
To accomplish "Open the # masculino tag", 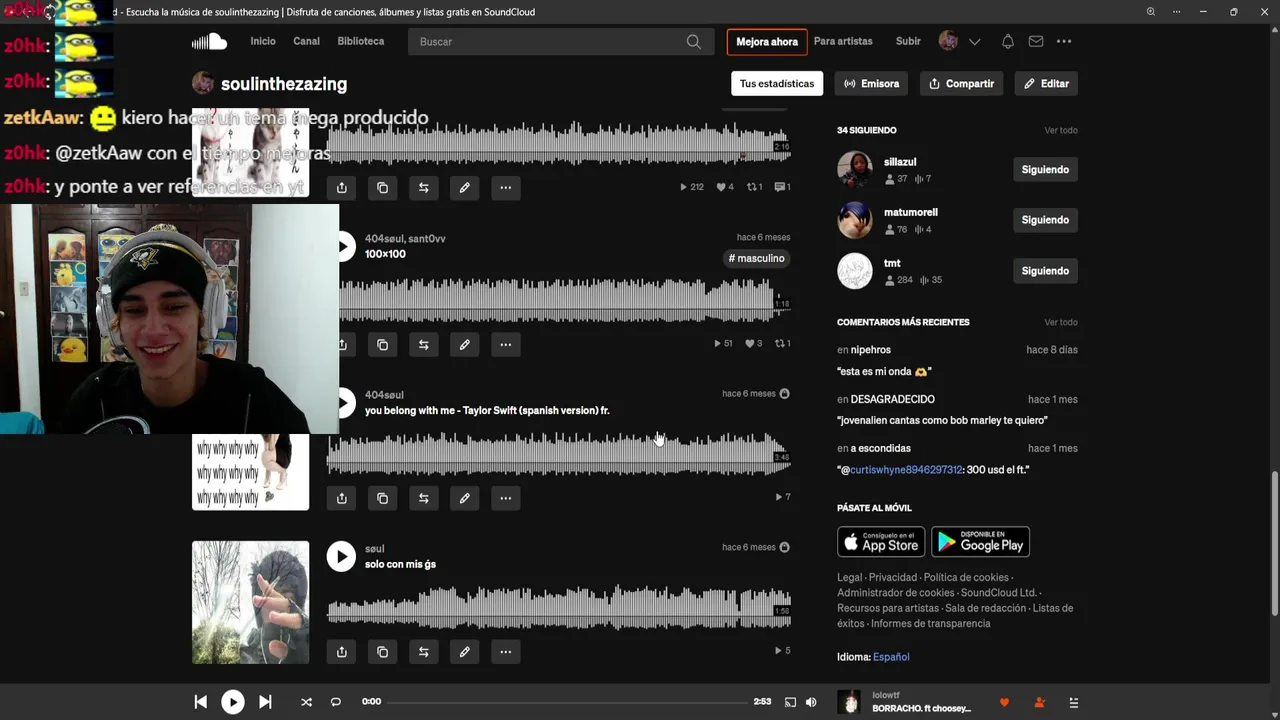I will point(756,258).
